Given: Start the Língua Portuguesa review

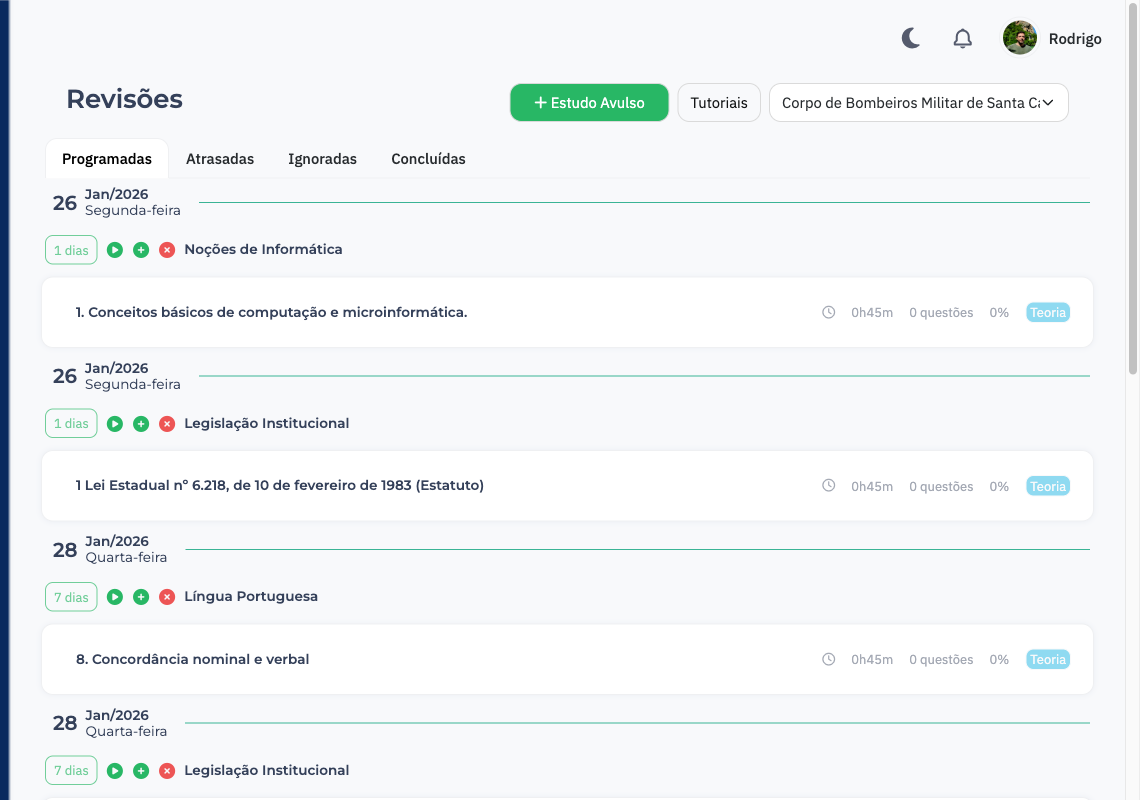Looking at the screenshot, I should (x=115, y=597).
